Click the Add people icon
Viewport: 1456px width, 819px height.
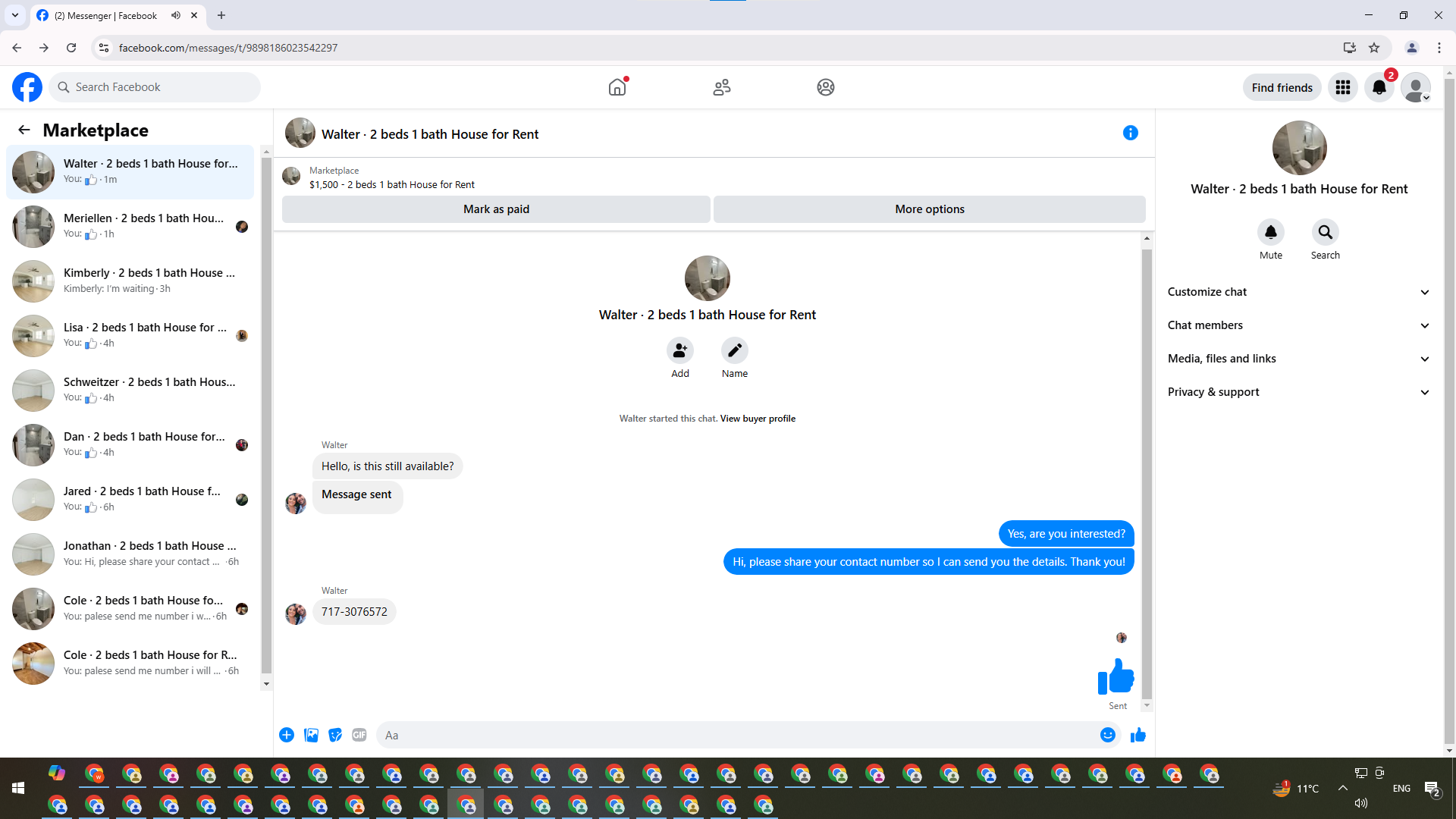[680, 350]
